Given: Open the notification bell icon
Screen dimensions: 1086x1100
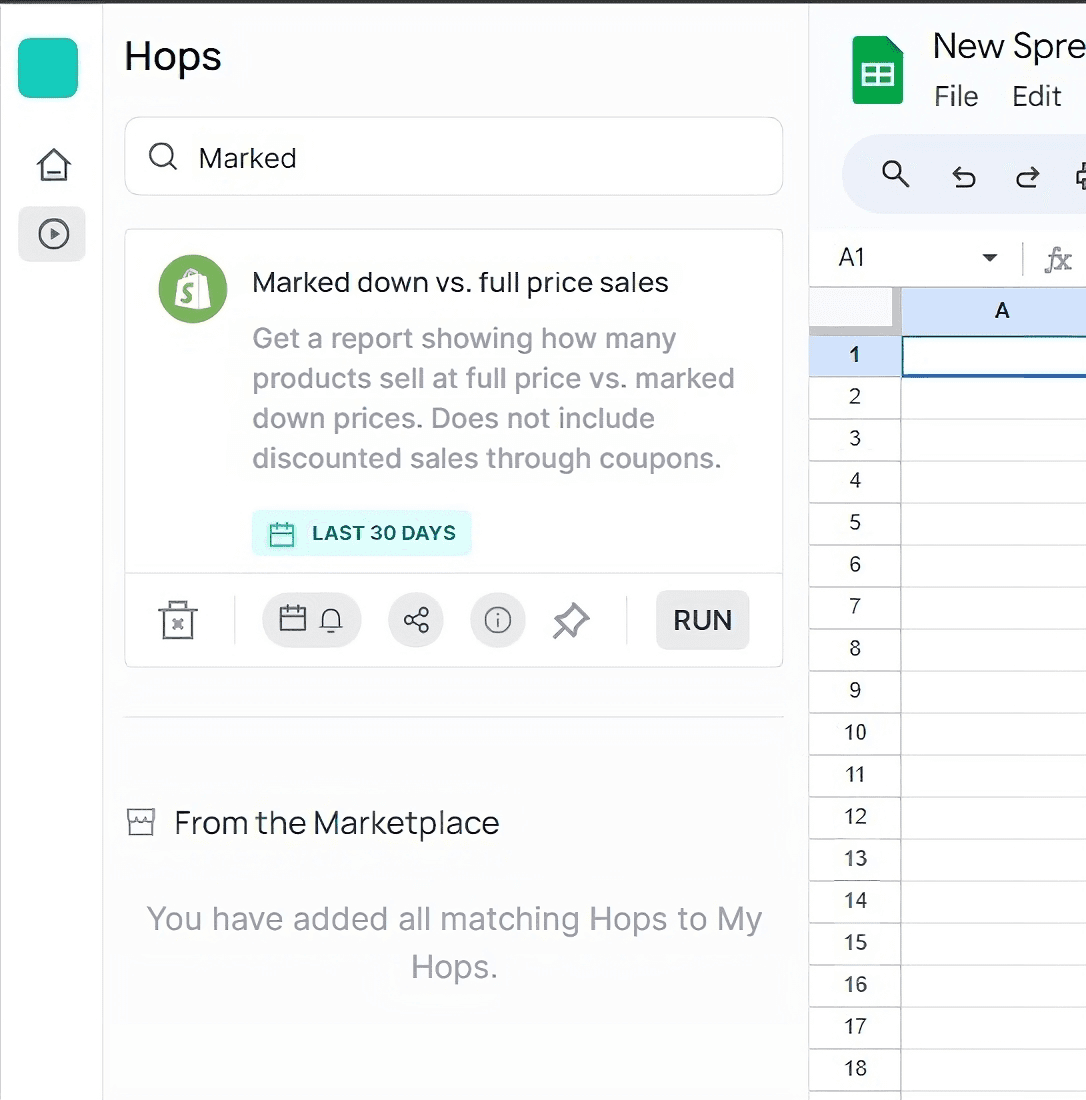Looking at the screenshot, I should pyautogui.click(x=331, y=620).
